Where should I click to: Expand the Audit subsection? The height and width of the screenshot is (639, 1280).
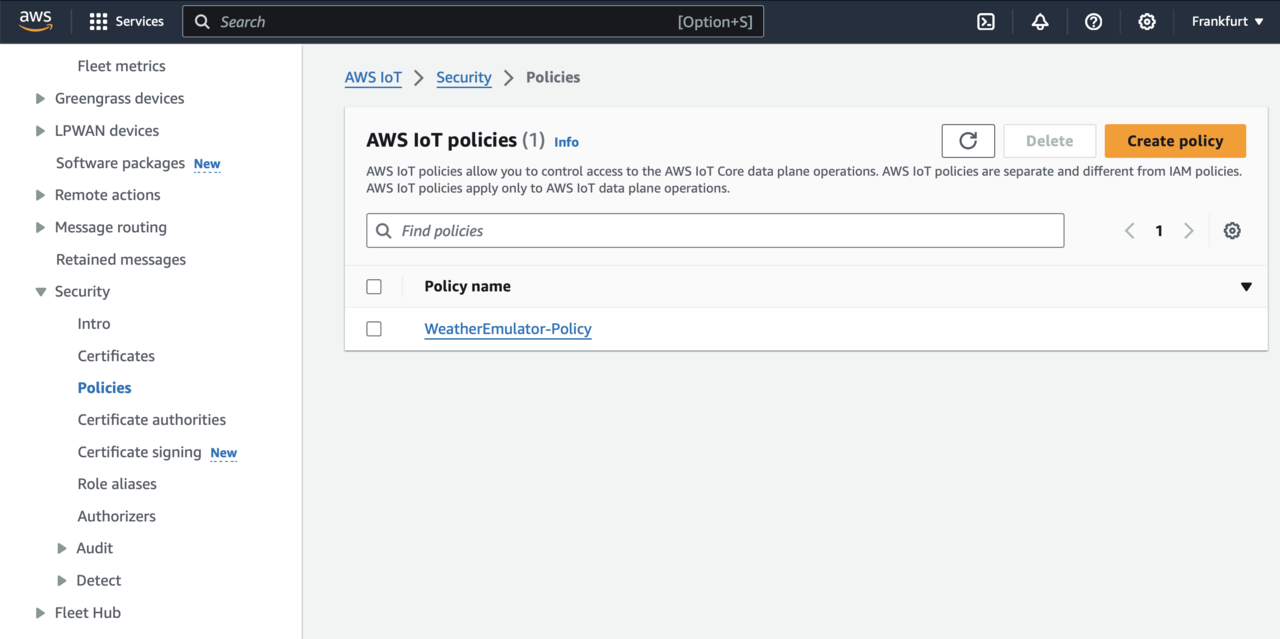pos(62,548)
